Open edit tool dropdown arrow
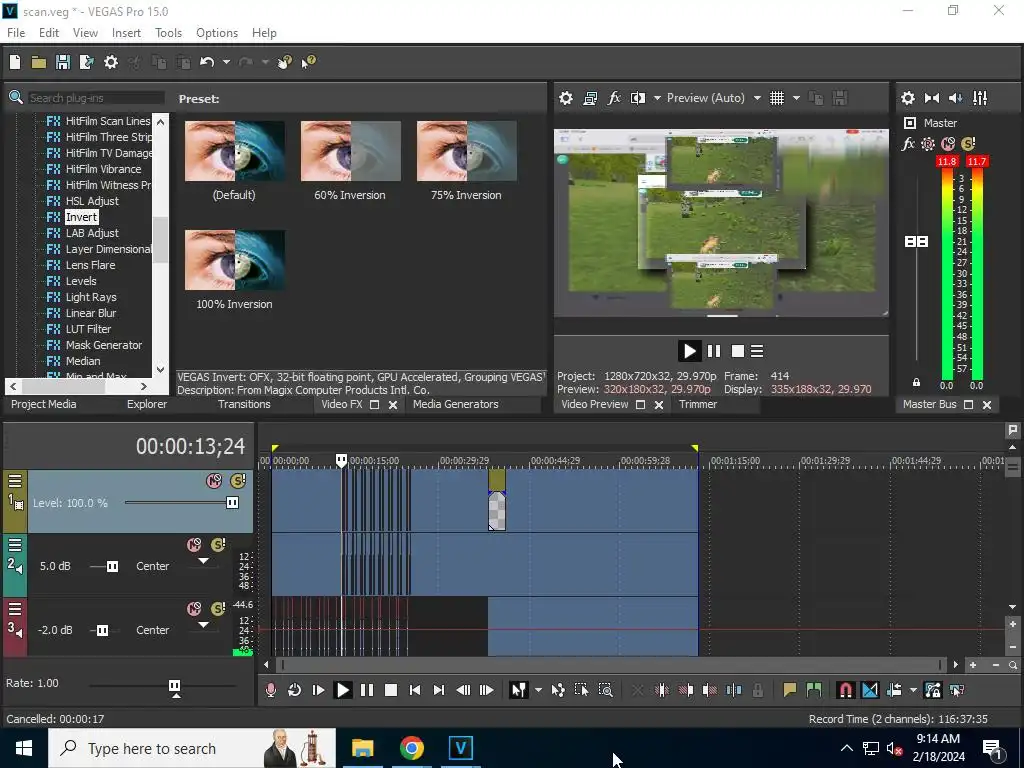Image resolution: width=1024 pixels, height=768 pixels. (x=538, y=690)
